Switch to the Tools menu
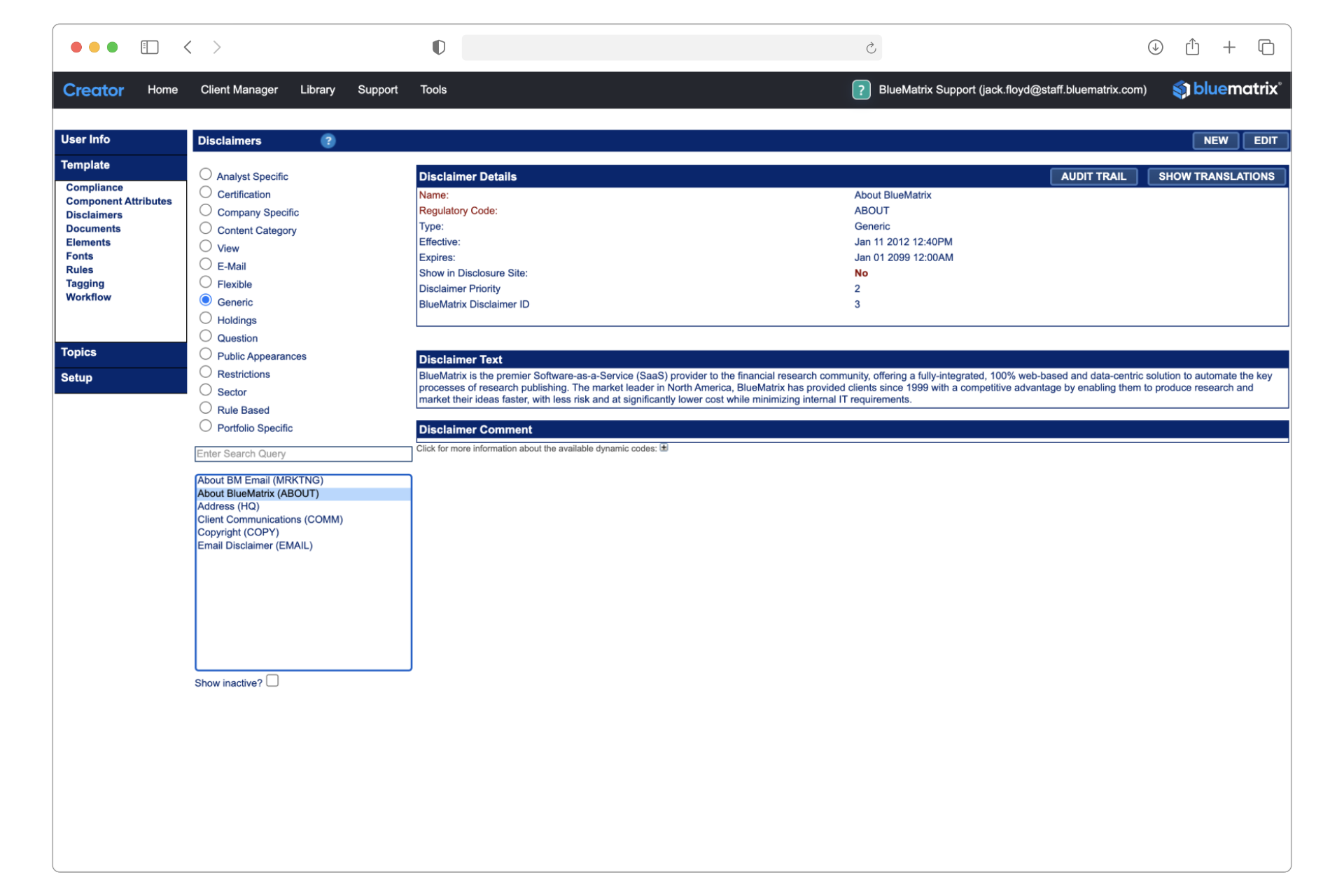 pyautogui.click(x=433, y=90)
